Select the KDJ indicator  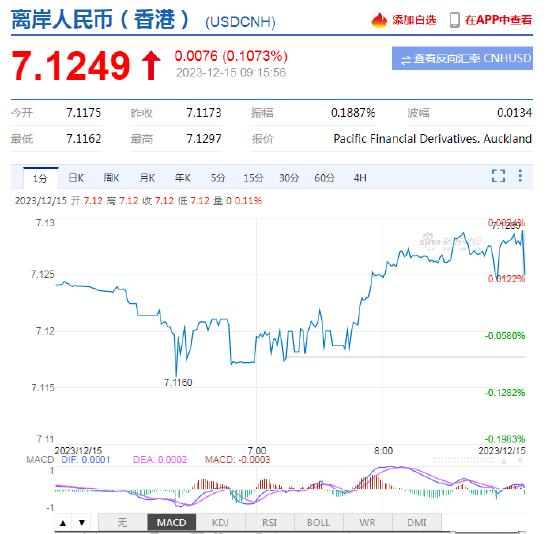click(x=221, y=523)
